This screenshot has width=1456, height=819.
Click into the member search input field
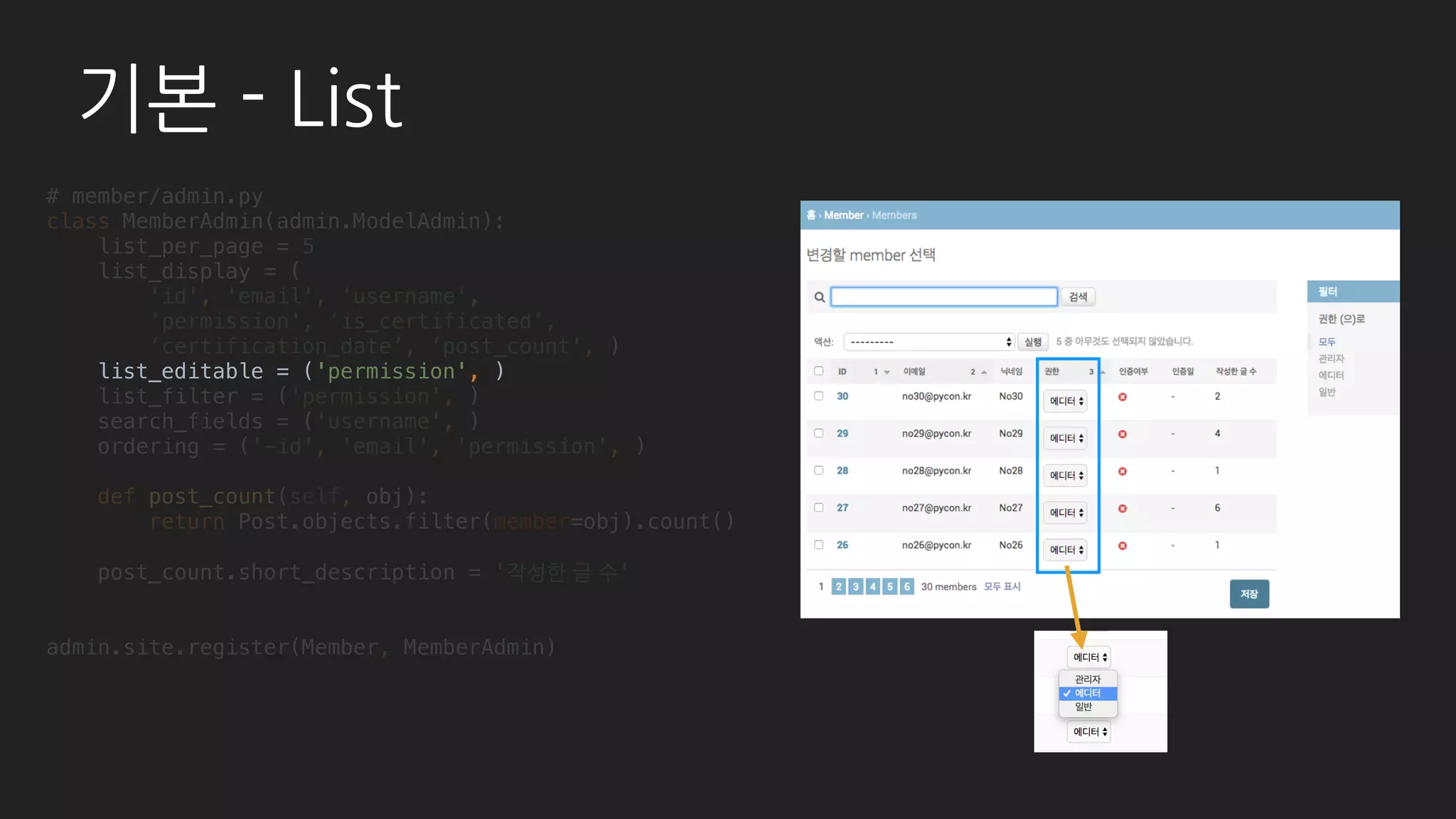[x=943, y=297]
